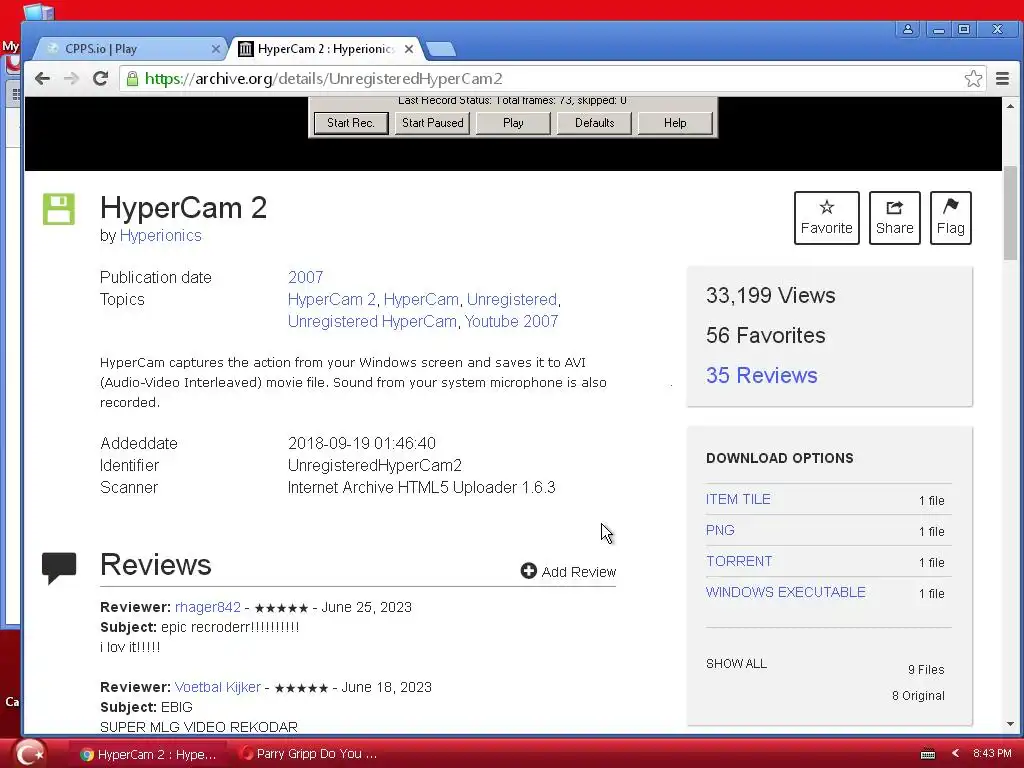Select the HyperCam 2 : Hyperionics tab
The image size is (1024, 768).
325,49
